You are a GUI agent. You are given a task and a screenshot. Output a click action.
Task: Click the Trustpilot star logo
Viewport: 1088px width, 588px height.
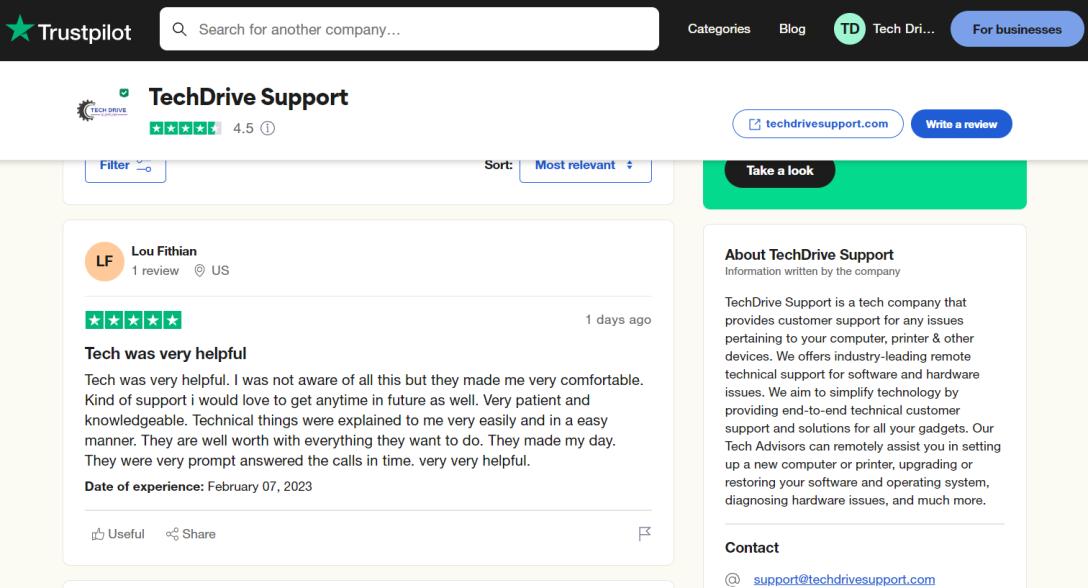click(19, 30)
